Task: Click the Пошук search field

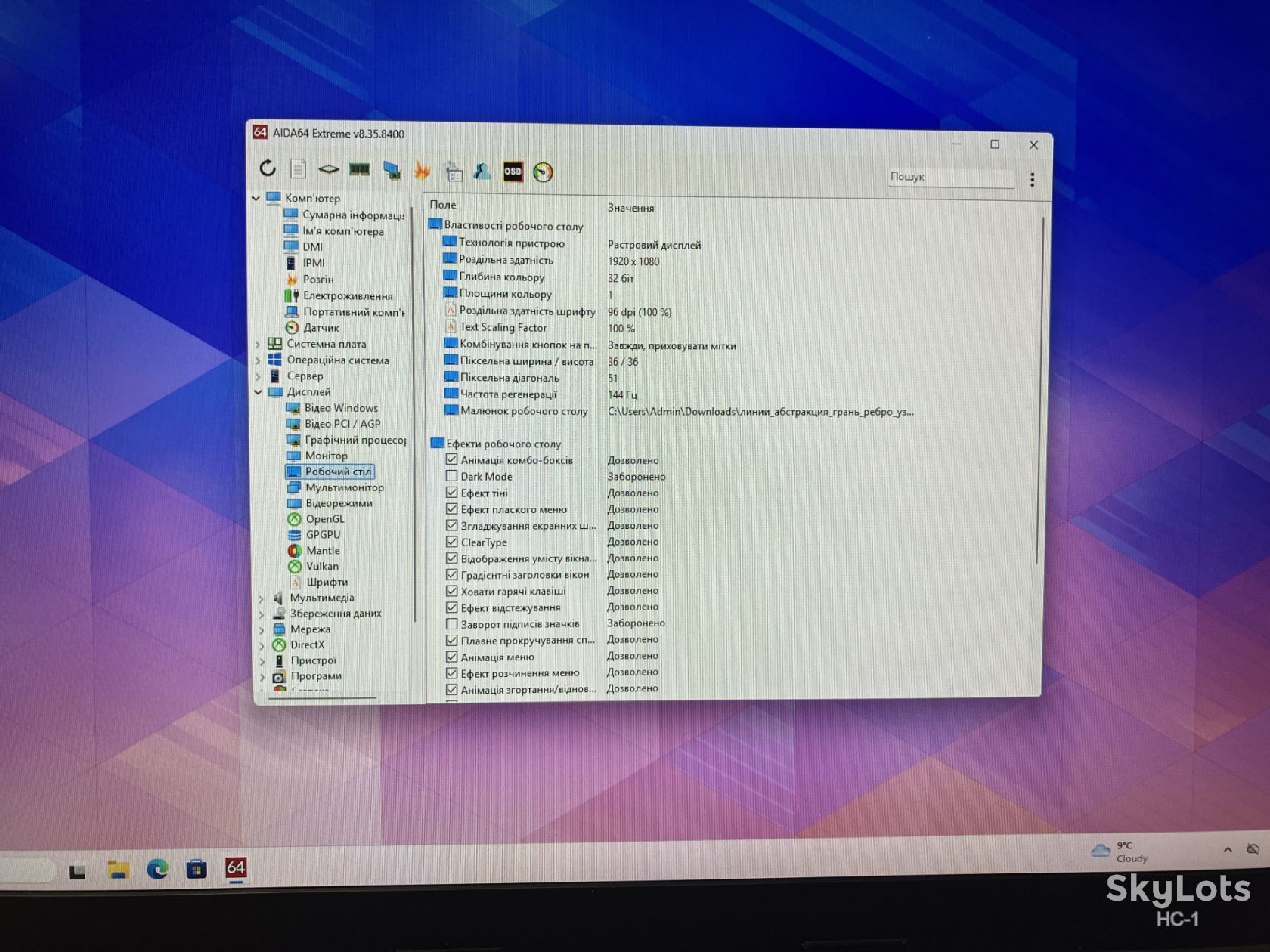Action: pos(950,177)
